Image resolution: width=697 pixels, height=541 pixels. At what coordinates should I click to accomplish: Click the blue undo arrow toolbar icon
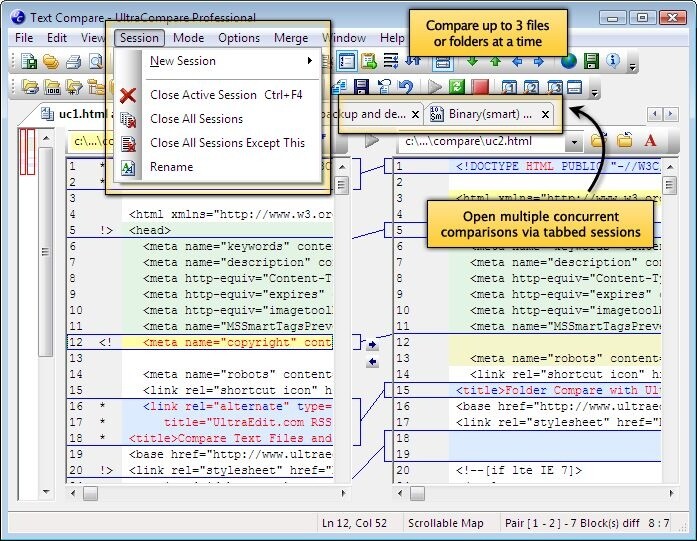tap(406, 88)
